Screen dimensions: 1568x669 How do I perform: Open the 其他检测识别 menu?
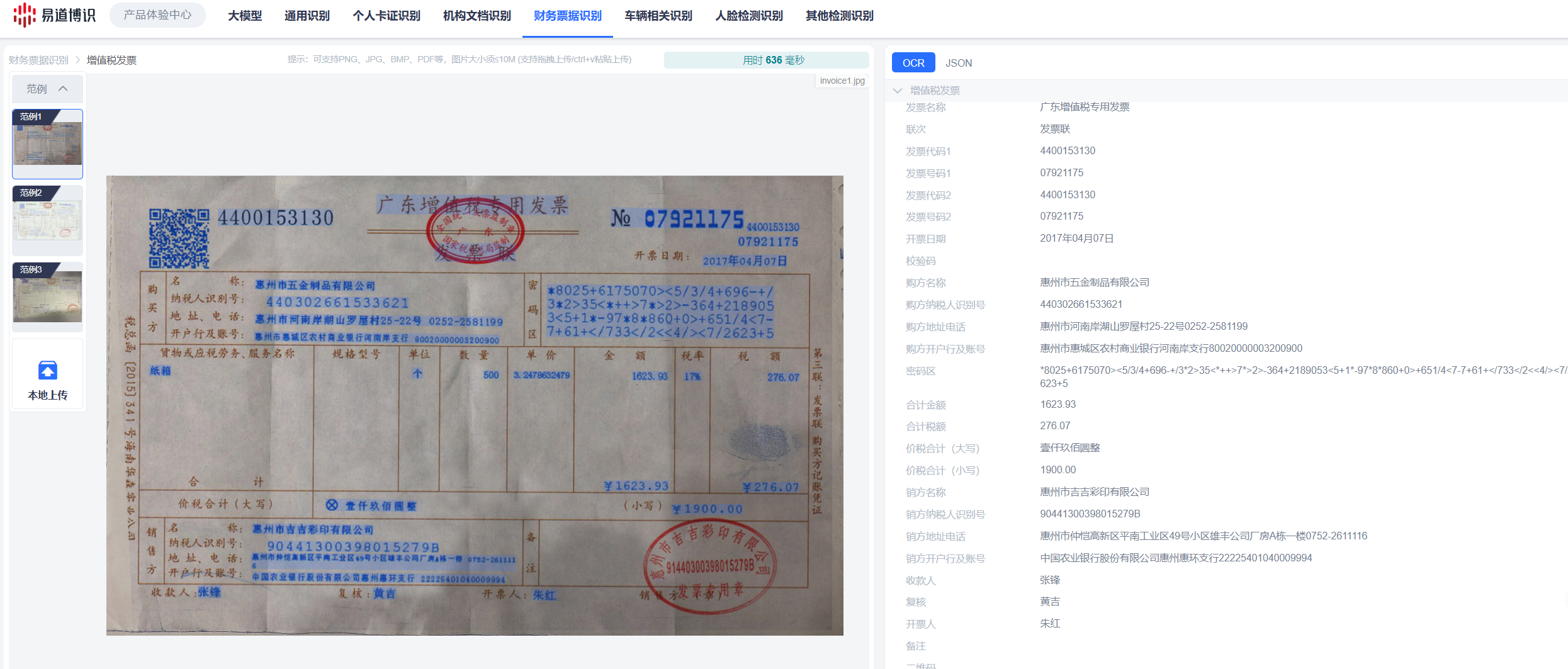click(x=839, y=16)
